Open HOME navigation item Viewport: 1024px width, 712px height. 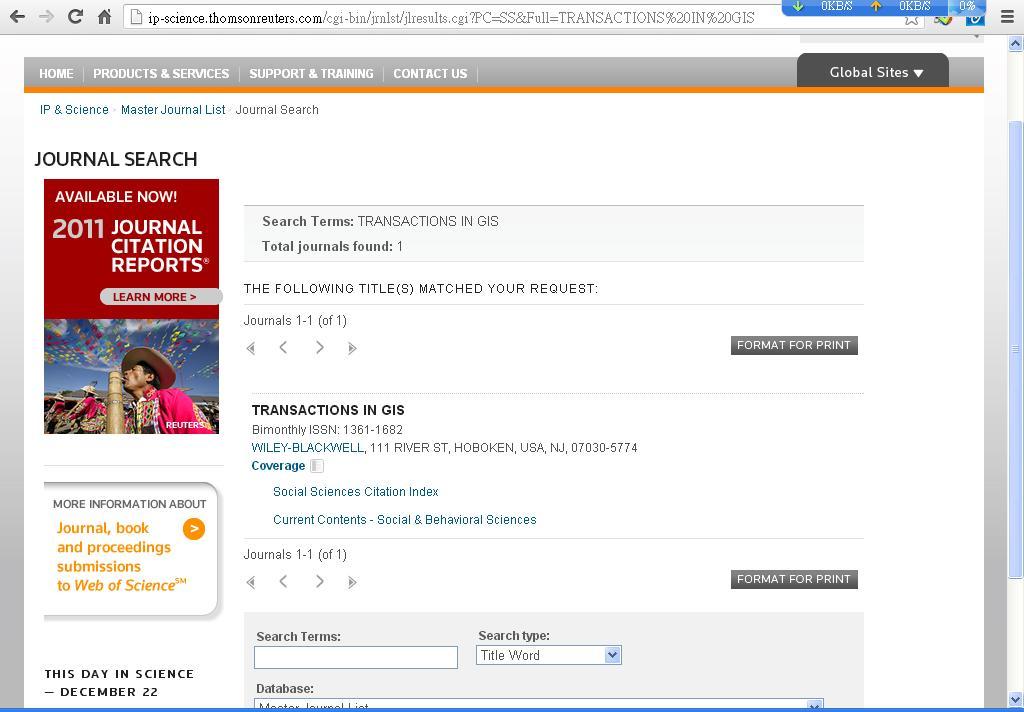56,74
